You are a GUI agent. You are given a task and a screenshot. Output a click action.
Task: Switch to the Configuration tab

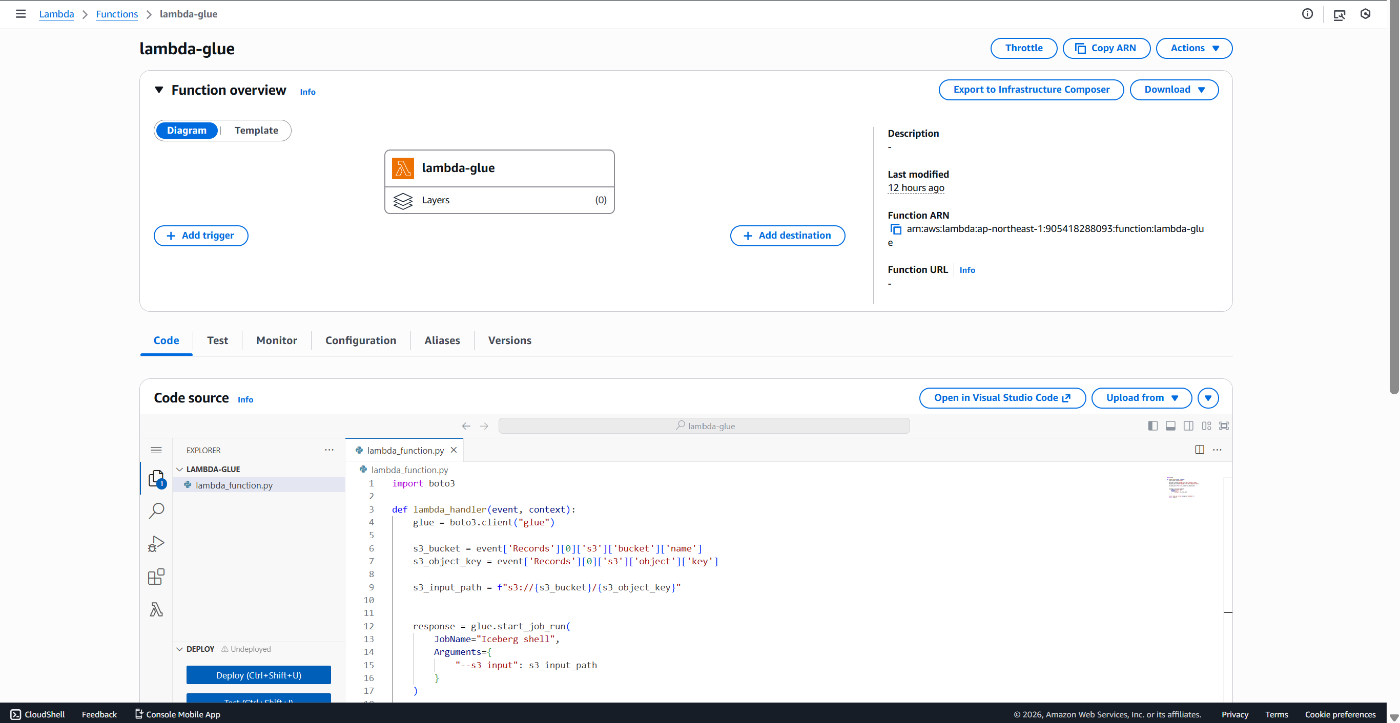tap(360, 340)
